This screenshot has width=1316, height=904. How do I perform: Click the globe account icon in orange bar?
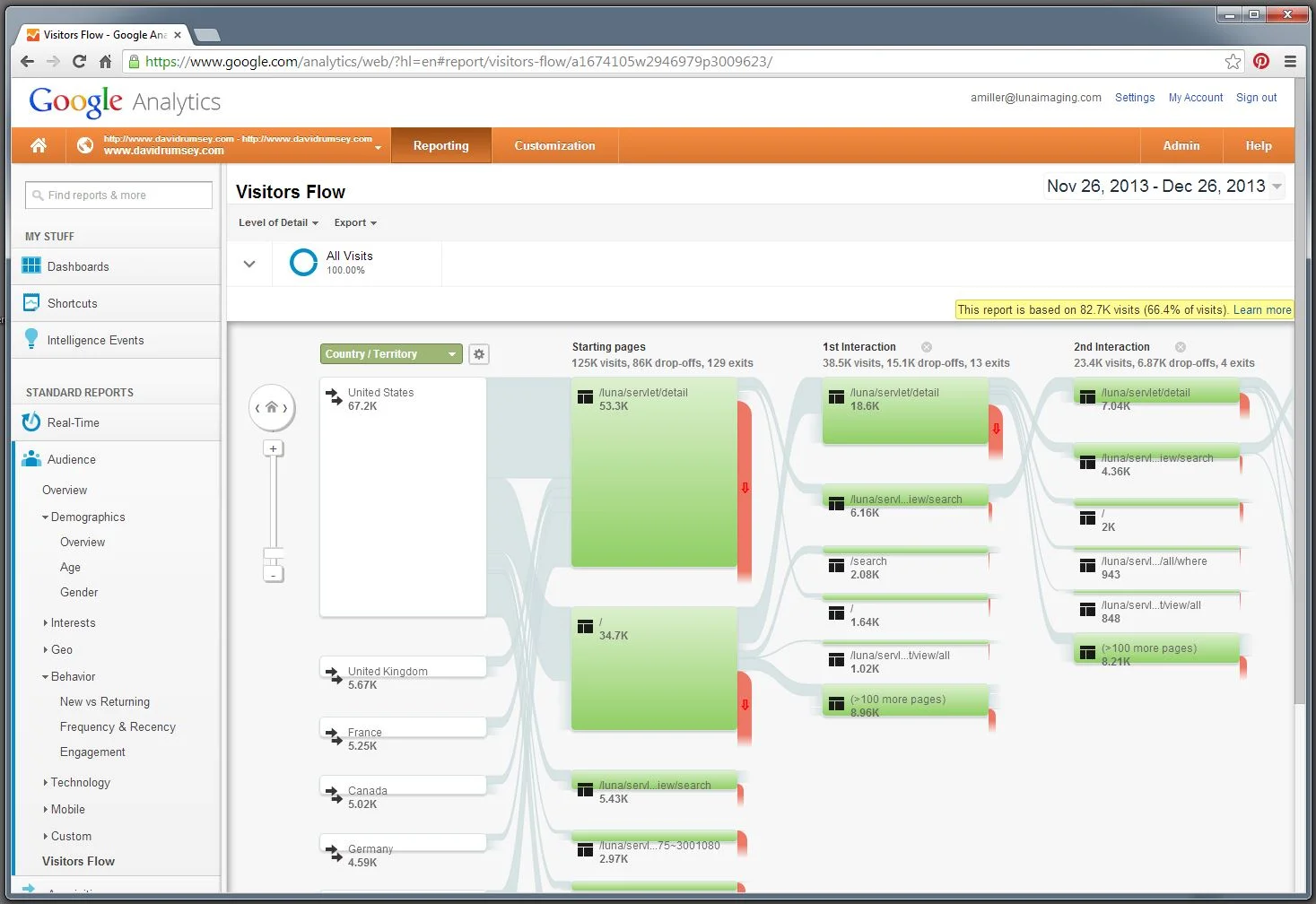point(84,145)
